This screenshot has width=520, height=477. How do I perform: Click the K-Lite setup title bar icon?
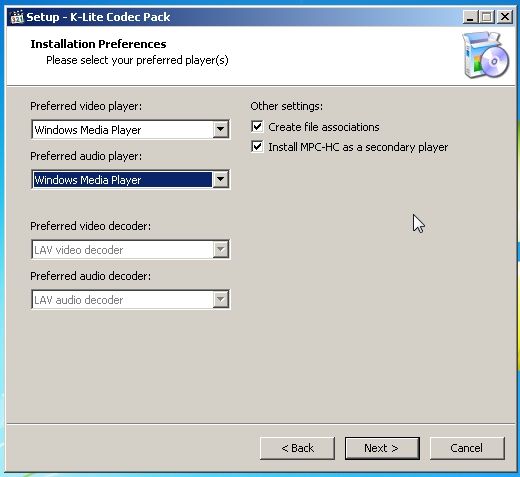17,17
